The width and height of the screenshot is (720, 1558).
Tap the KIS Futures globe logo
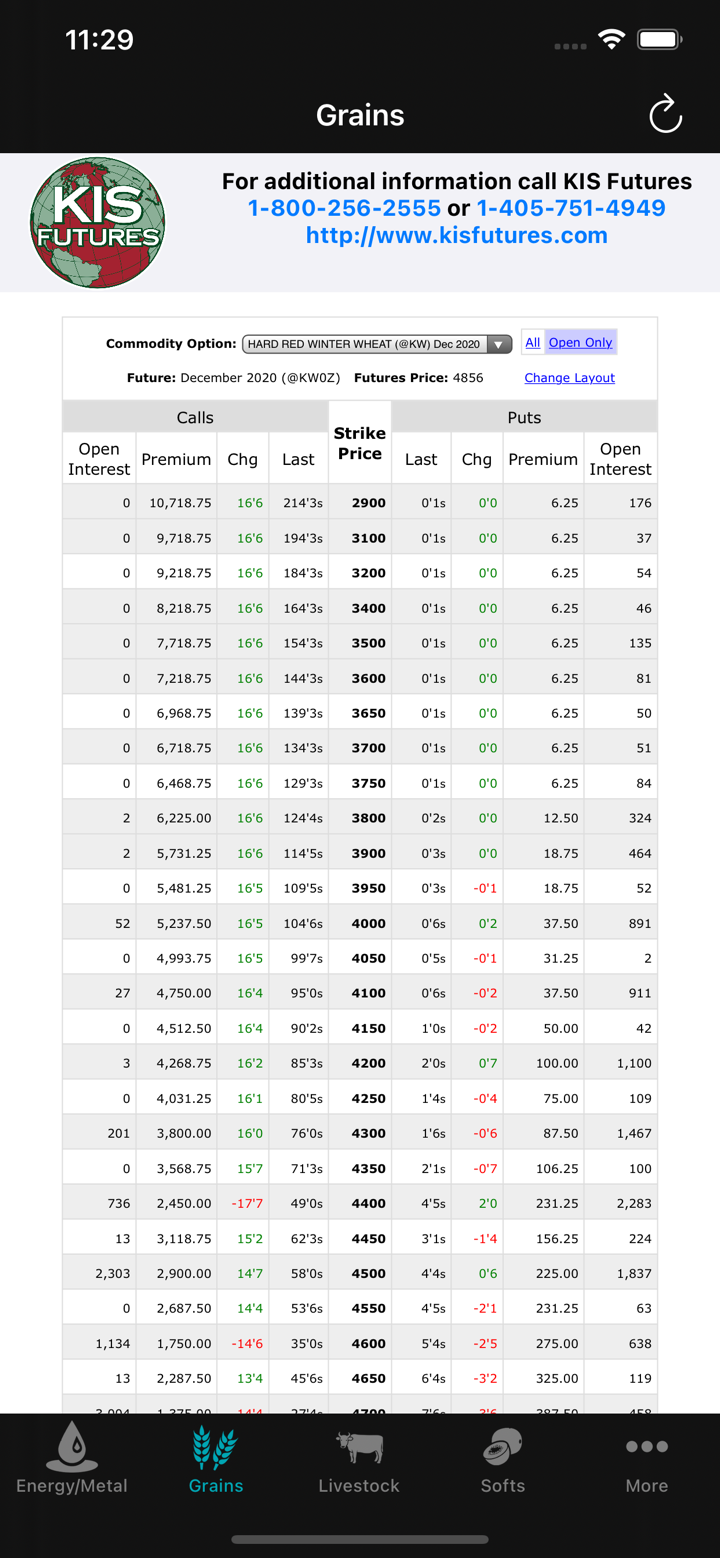click(x=97, y=222)
